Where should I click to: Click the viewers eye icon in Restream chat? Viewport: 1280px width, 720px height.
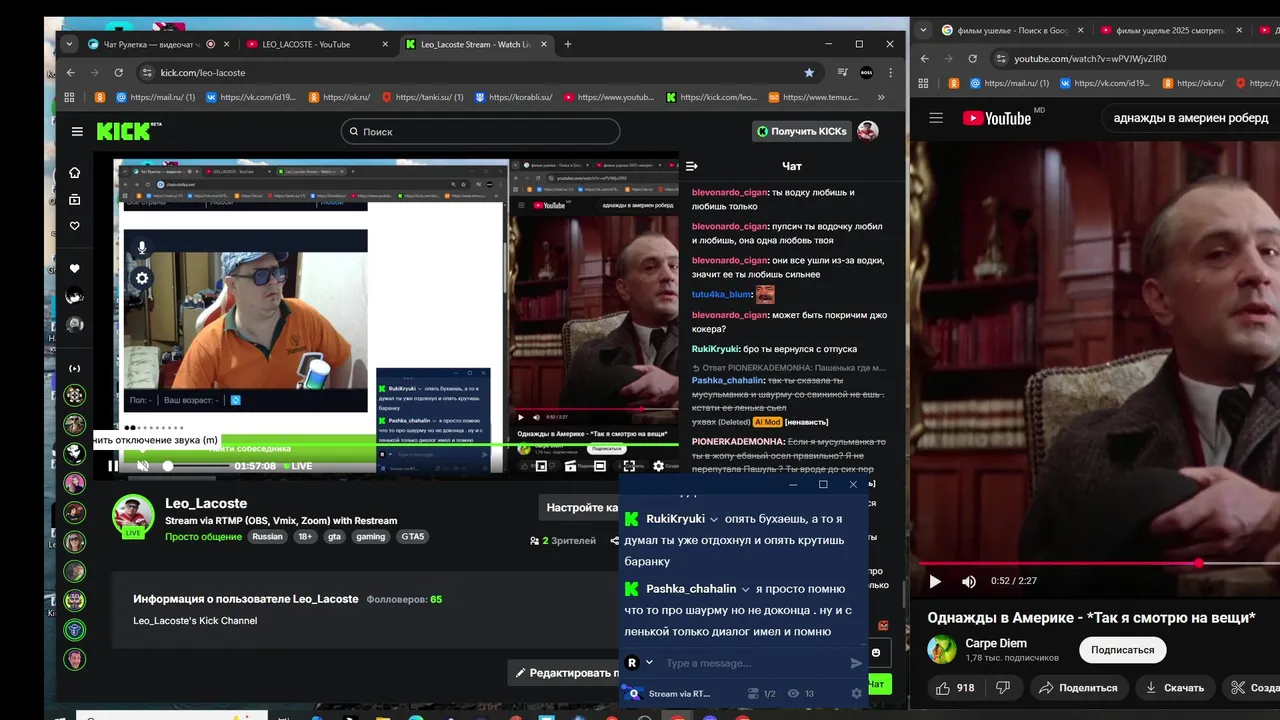point(793,693)
